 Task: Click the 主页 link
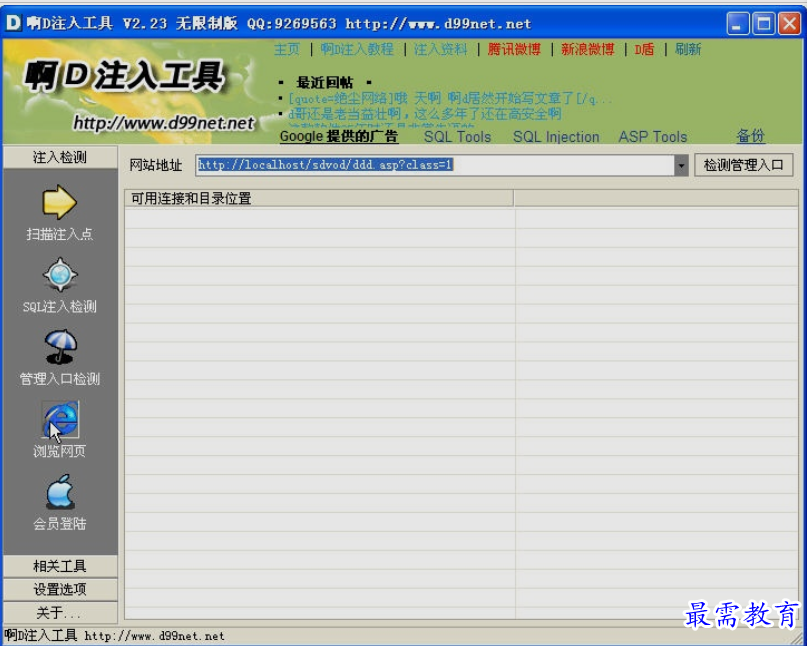click(x=287, y=49)
